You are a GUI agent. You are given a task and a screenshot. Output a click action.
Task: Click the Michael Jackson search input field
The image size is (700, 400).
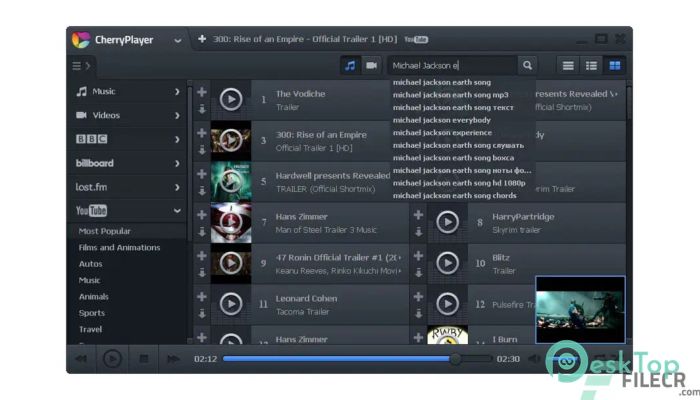point(452,66)
